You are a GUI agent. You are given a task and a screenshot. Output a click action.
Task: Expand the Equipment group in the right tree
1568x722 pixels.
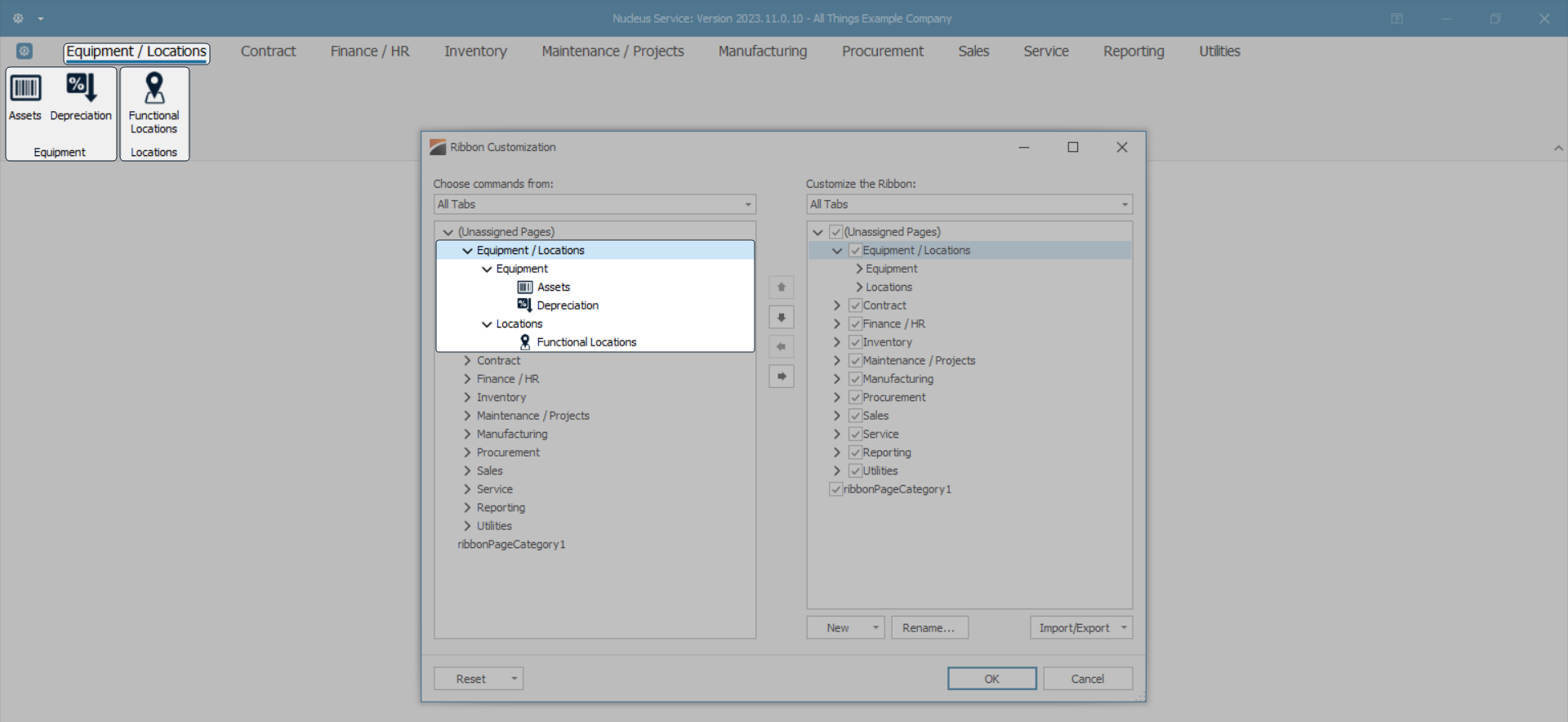(859, 269)
